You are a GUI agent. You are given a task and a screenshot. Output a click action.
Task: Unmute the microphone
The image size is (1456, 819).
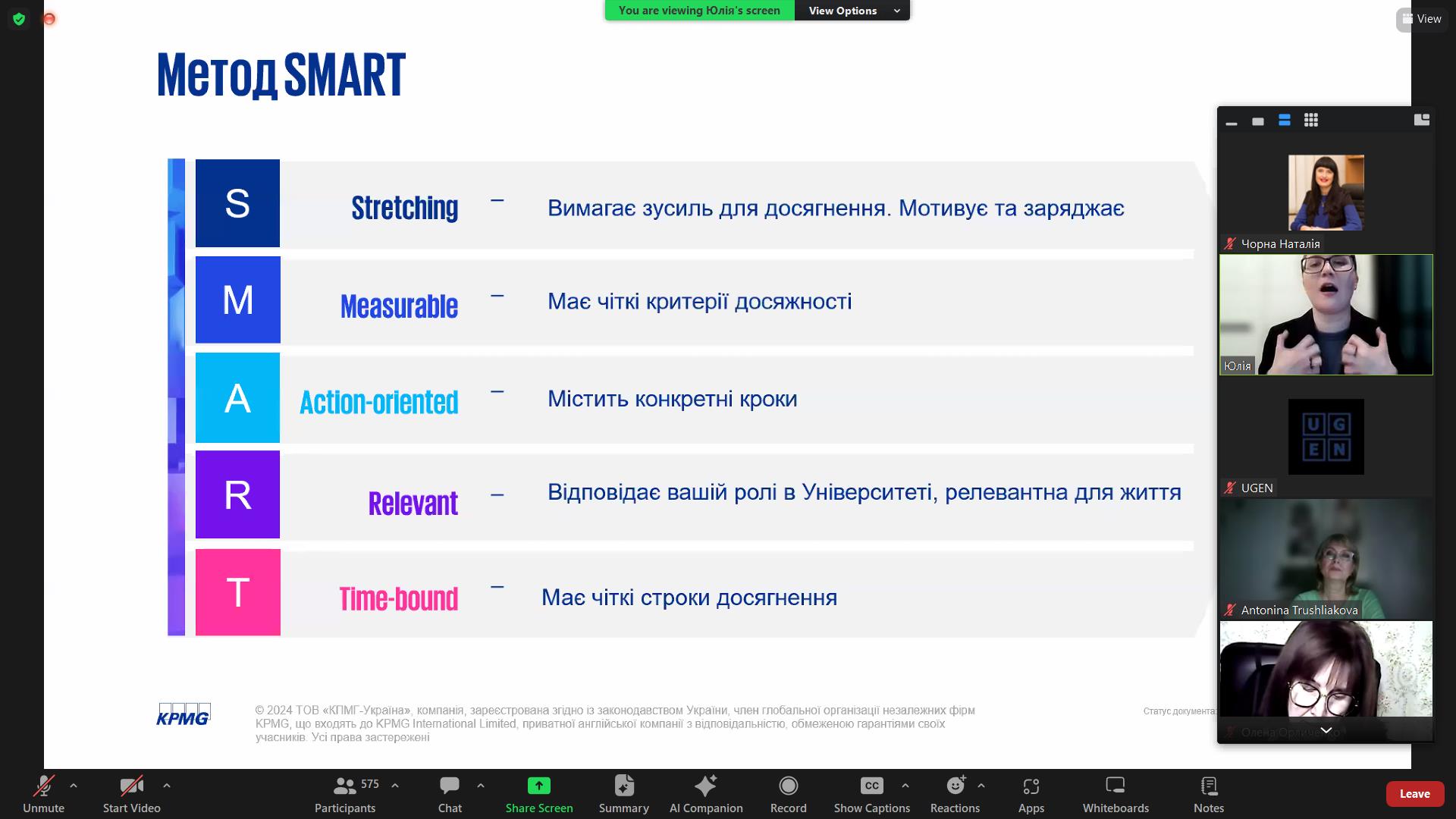tap(43, 793)
